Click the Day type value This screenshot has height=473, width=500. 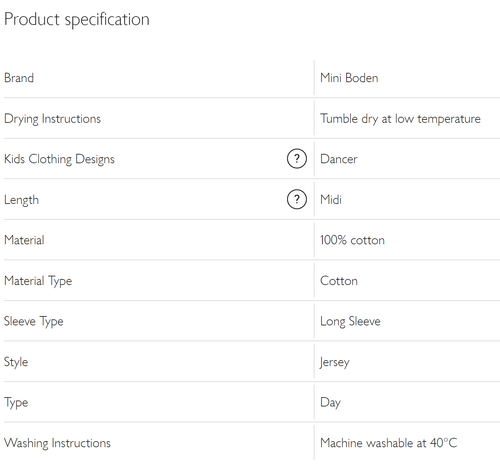330,403
